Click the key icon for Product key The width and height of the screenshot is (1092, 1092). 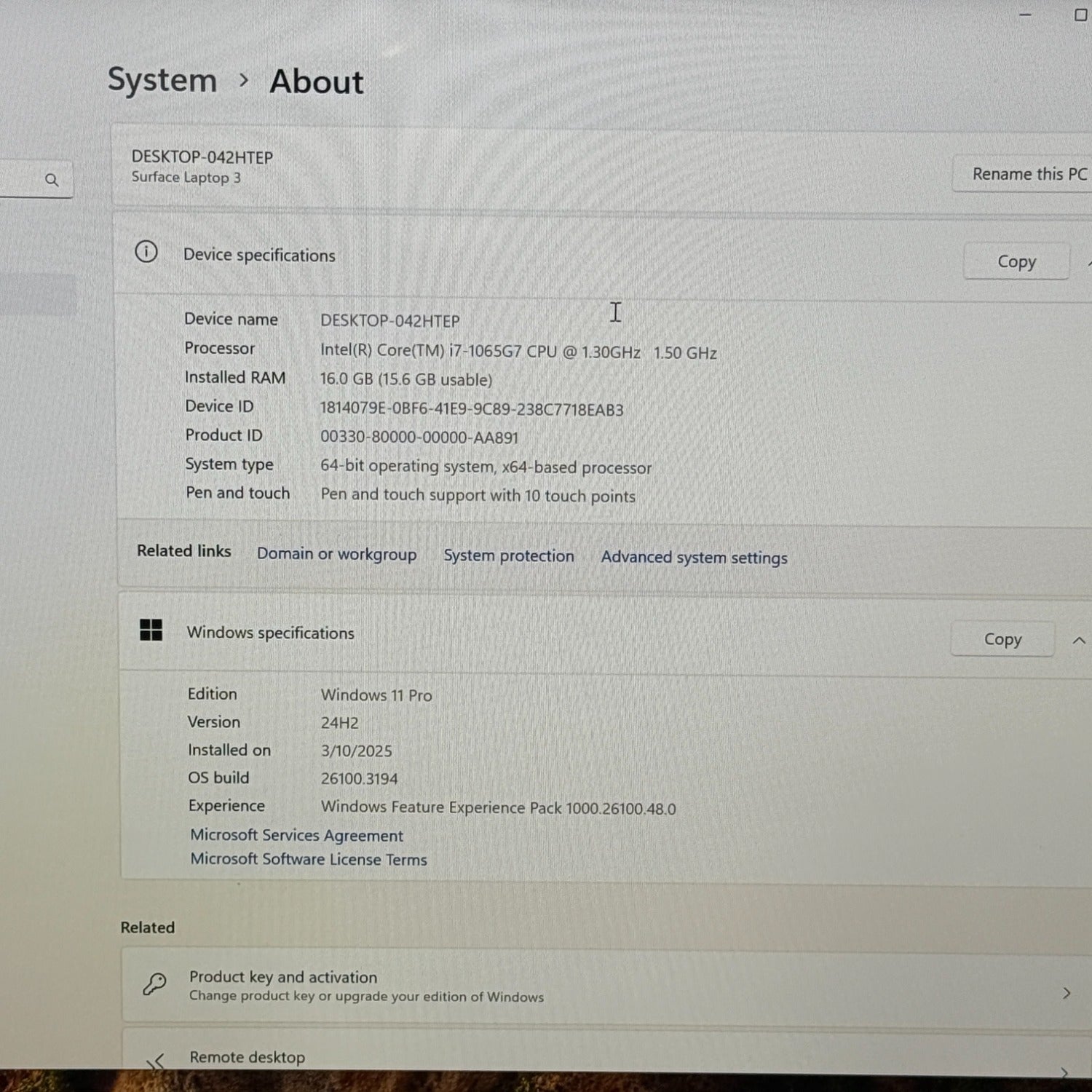(x=154, y=984)
